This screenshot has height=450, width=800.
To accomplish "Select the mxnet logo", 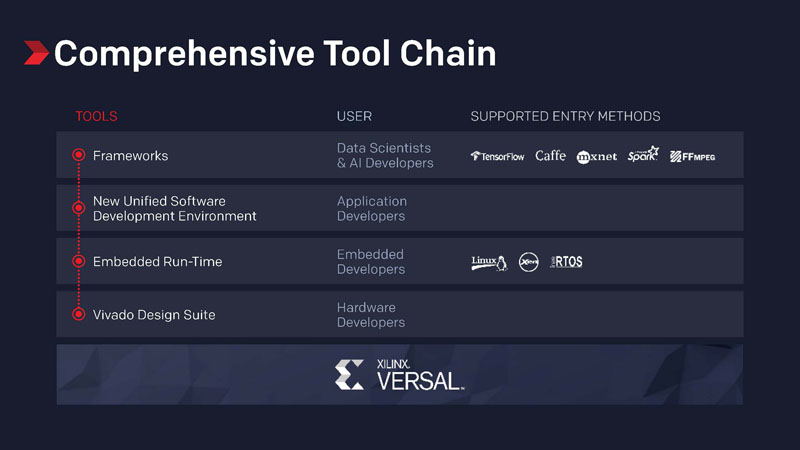I will [596, 157].
